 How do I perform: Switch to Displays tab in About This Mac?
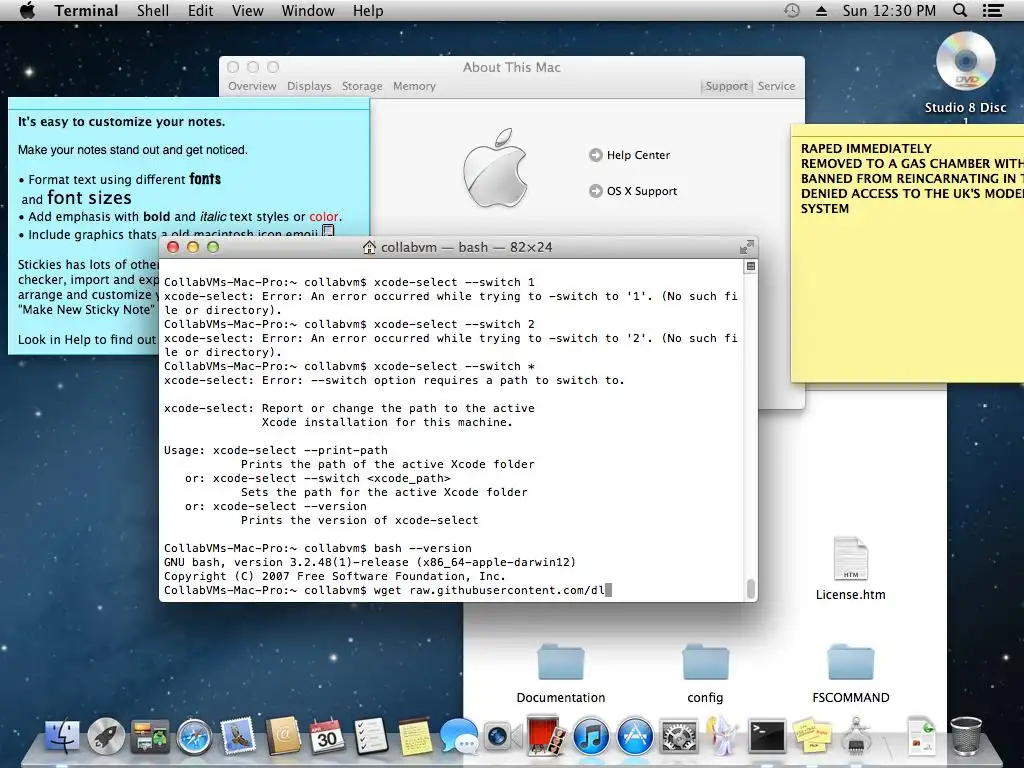(x=309, y=86)
